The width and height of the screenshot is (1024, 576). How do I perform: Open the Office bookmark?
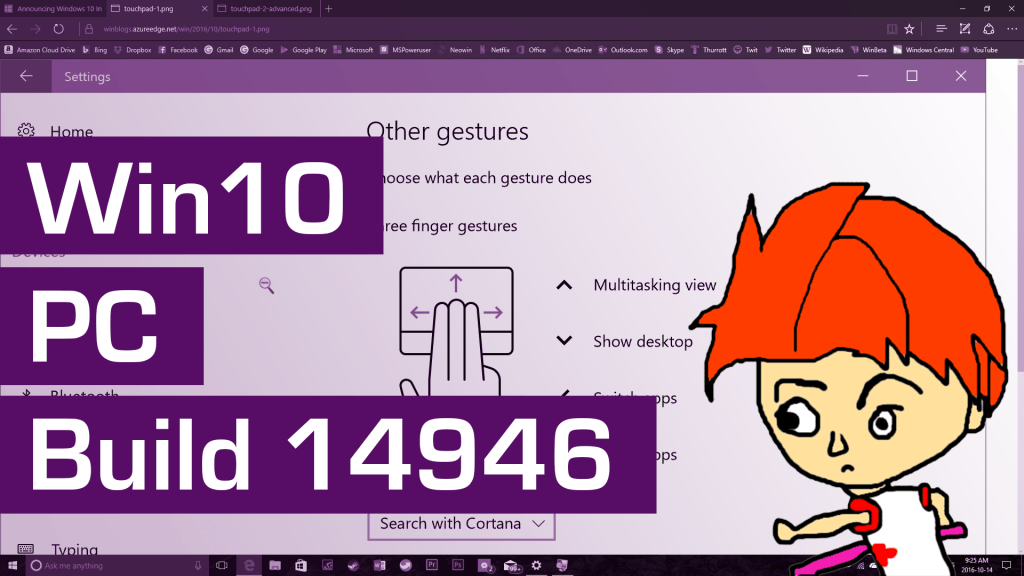tap(531, 50)
